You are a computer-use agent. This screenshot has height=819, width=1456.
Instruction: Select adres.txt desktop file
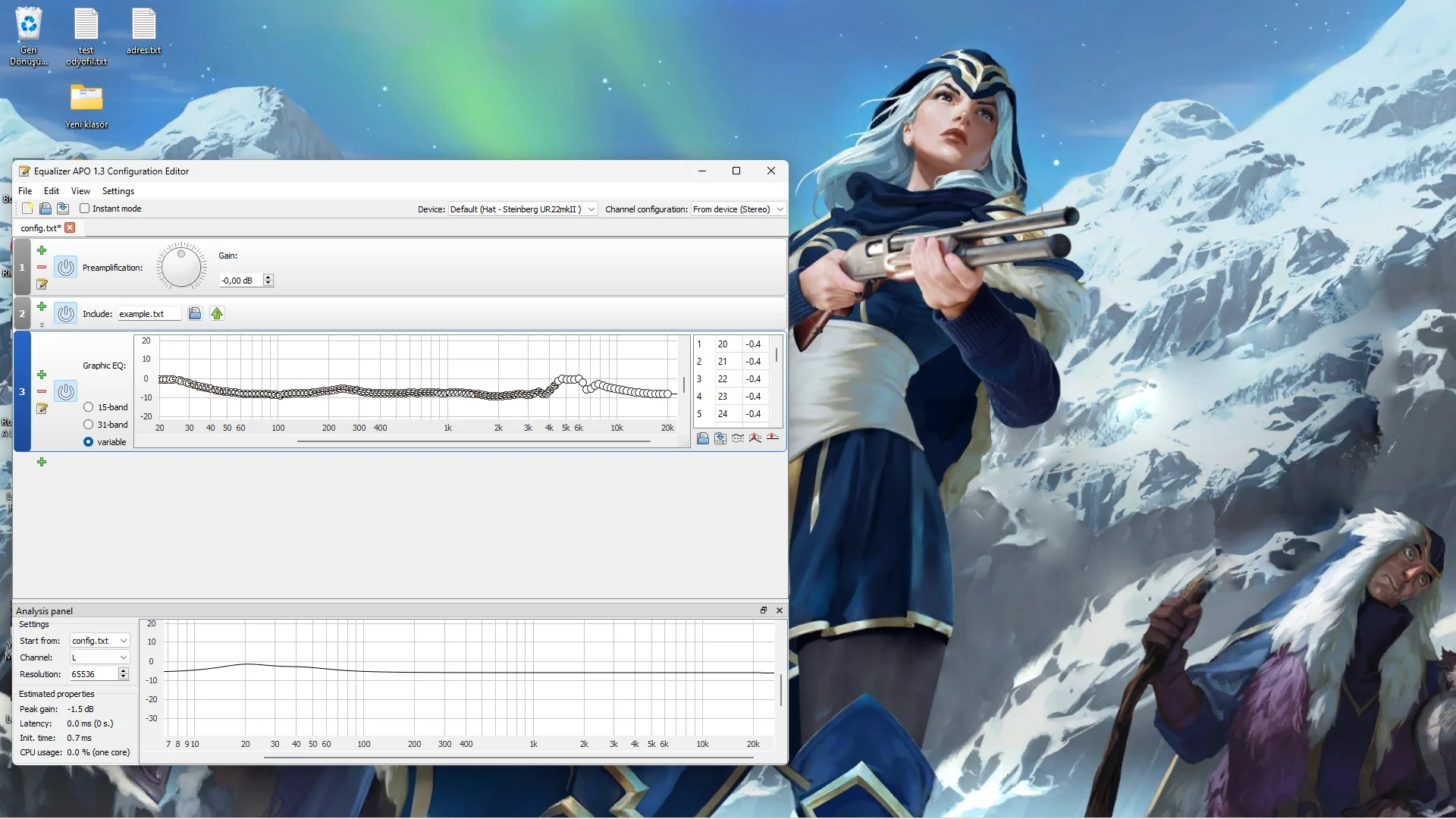(143, 31)
